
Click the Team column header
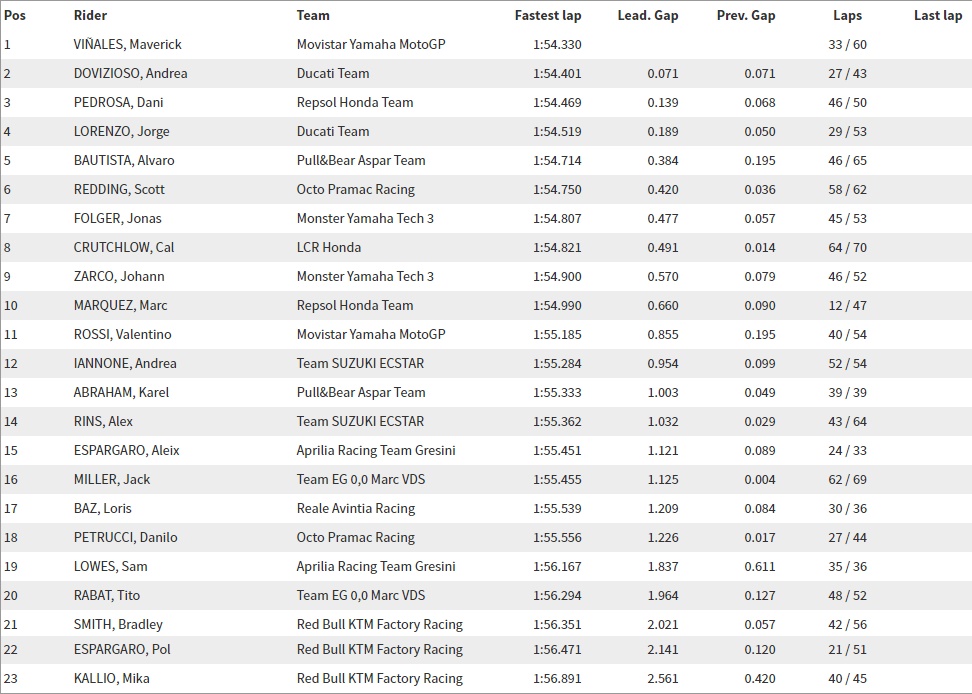pyautogui.click(x=313, y=15)
